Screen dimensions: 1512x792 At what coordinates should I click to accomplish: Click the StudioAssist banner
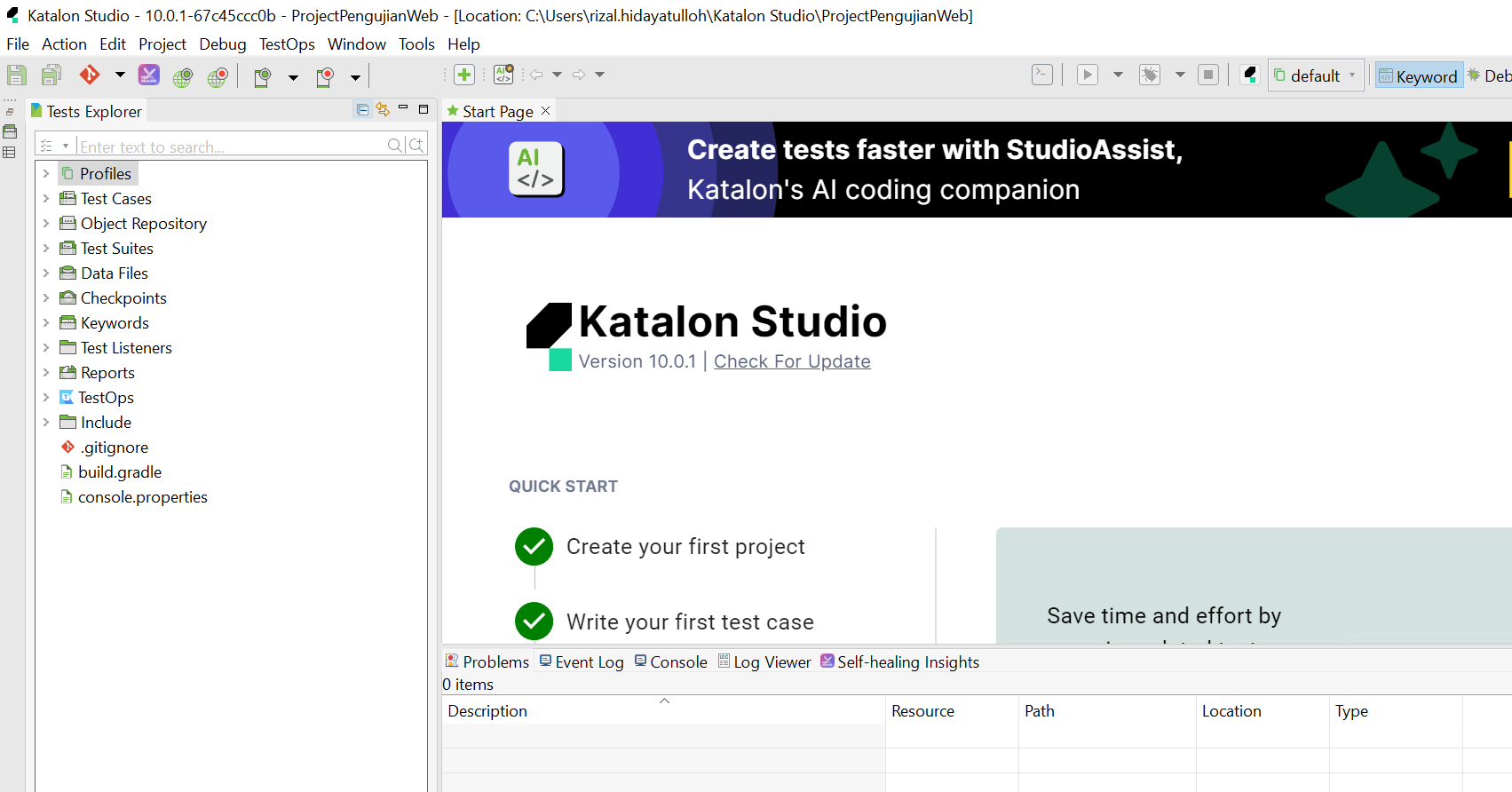tap(977, 170)
